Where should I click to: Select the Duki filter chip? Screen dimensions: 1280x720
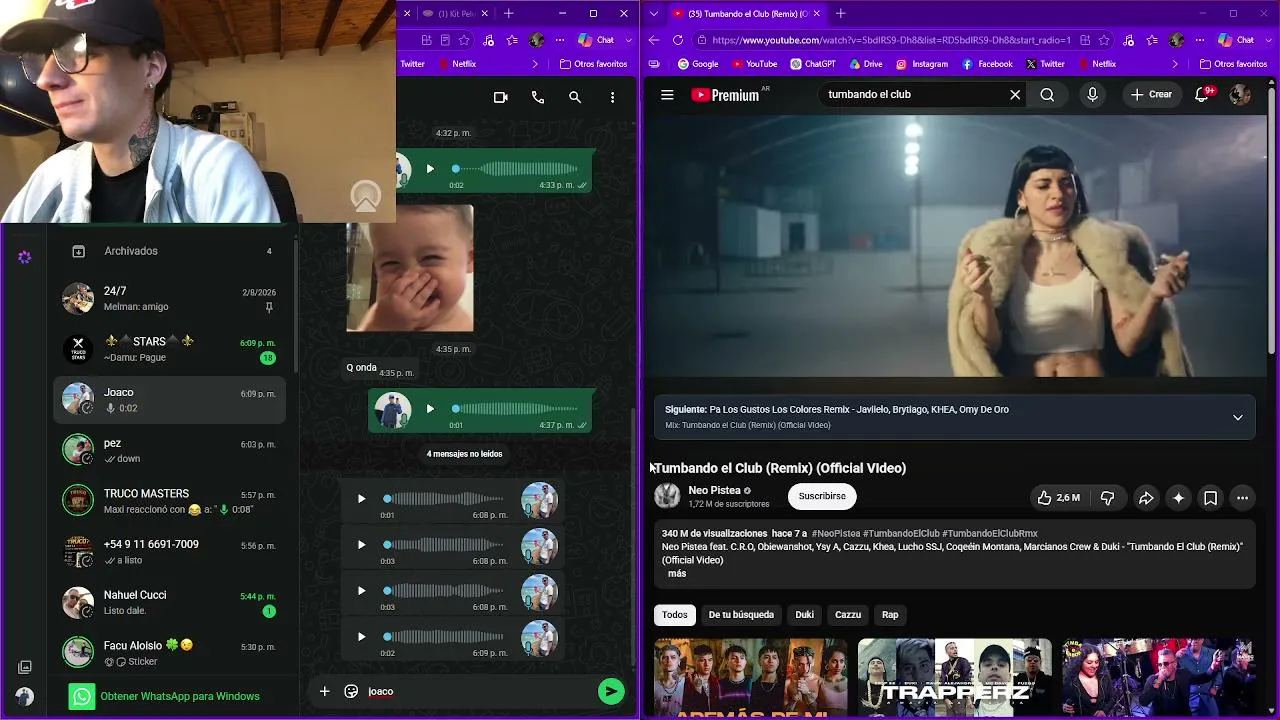pyautogui.click(x=805, y=615)
